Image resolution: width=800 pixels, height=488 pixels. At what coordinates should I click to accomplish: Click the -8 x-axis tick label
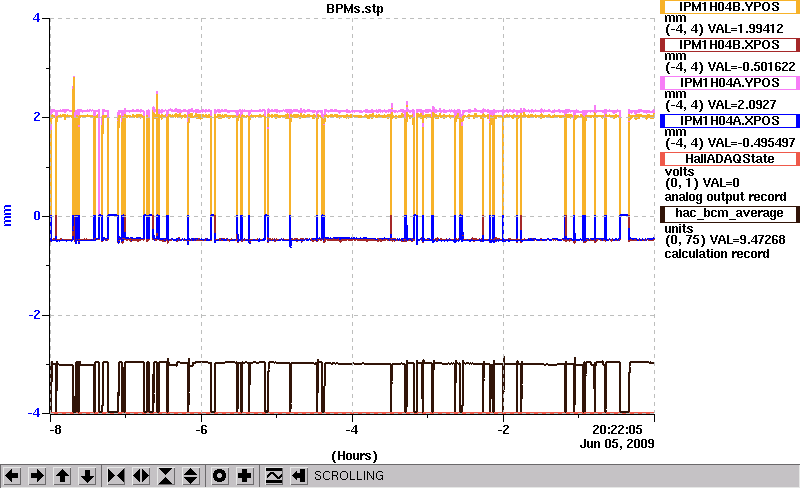pos(55,430)
